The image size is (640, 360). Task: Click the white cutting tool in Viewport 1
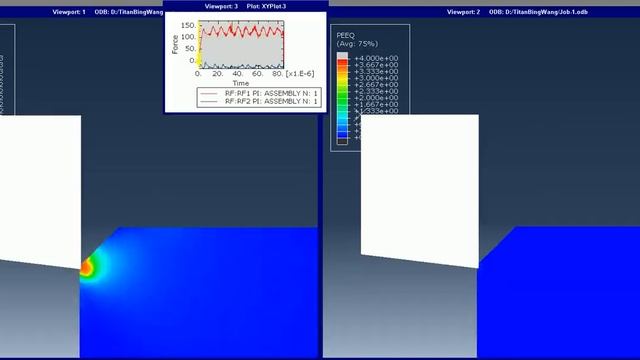pyautogui.click(x=40, y=190)
